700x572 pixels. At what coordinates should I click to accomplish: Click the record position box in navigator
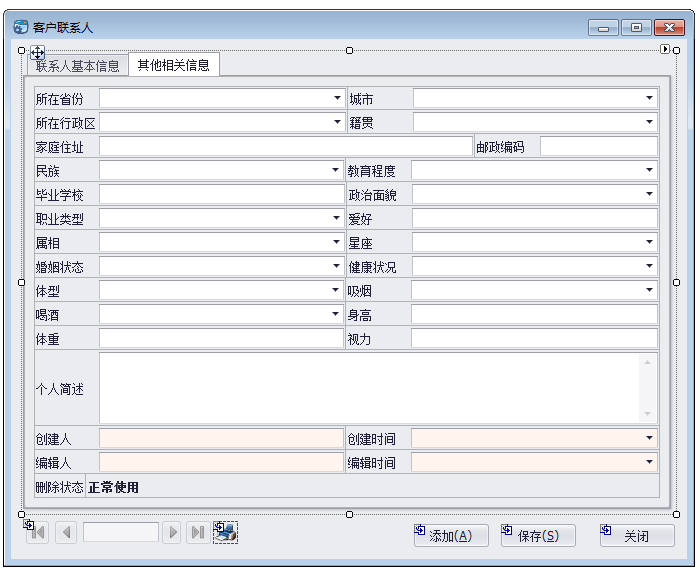pos(121,532)
